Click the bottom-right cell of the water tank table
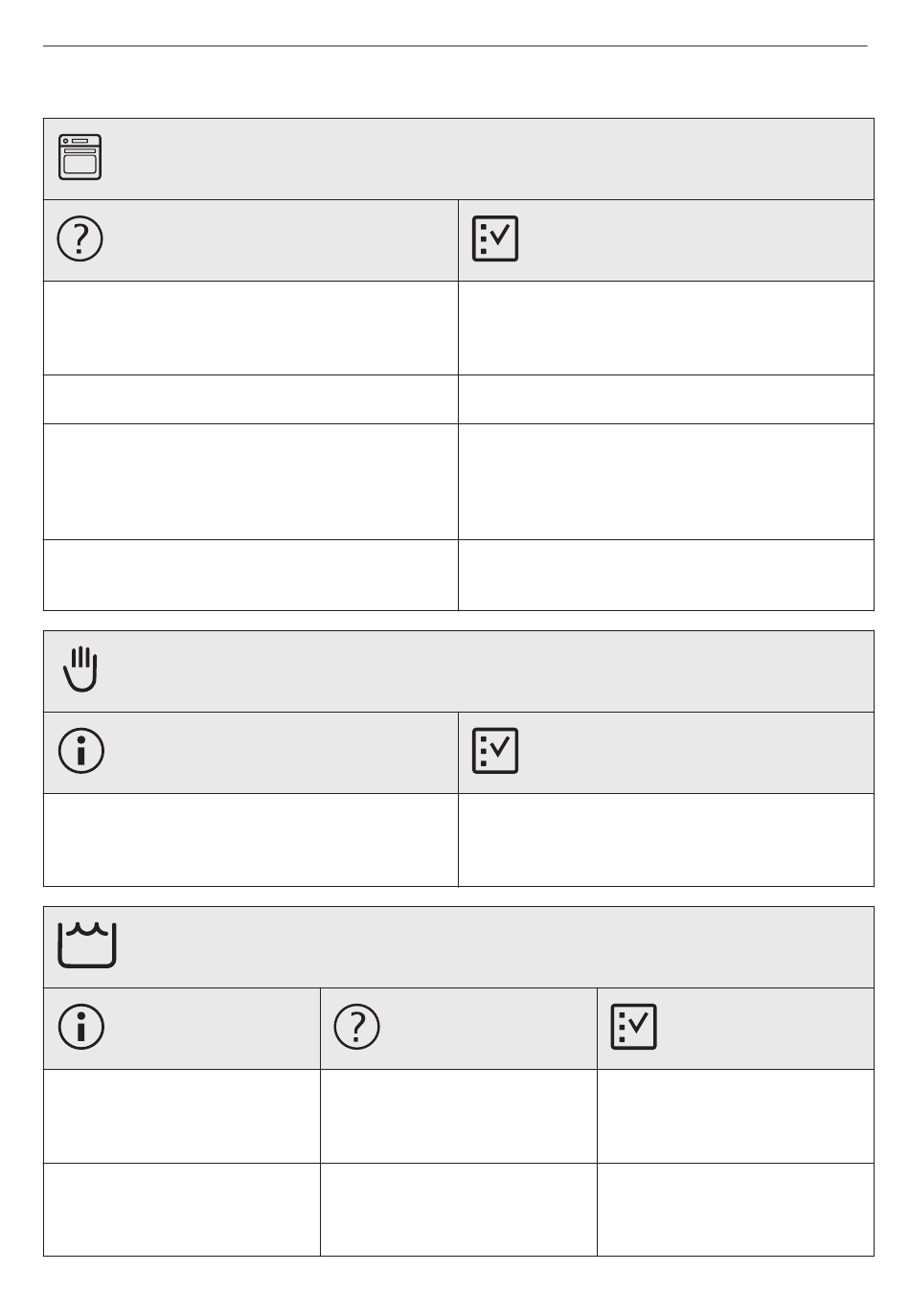Image resolution: width=910 pixels, height=1316 pixels. [x=736, y=1210]
